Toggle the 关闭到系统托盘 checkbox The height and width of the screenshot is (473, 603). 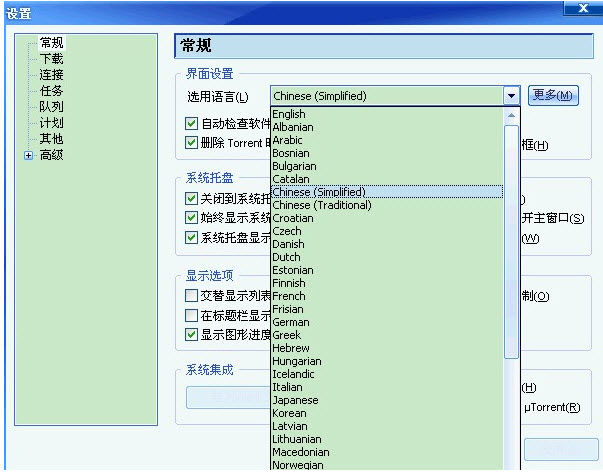(192, 199)
